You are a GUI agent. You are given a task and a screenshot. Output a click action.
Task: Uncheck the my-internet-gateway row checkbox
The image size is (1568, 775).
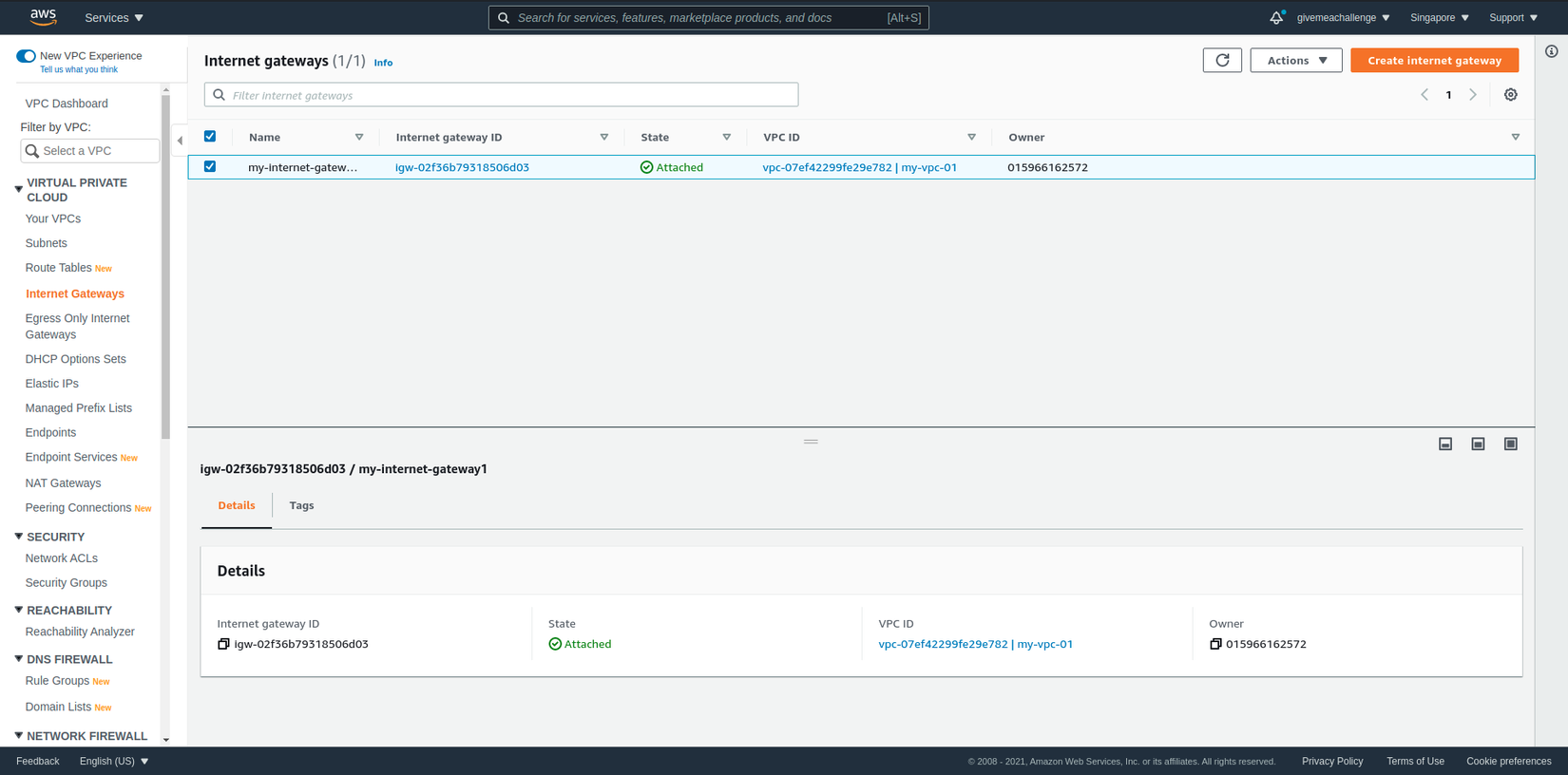210,166
